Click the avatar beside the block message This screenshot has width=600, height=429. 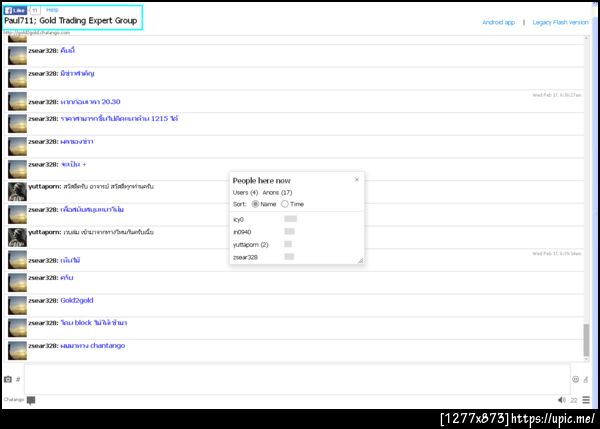[x=17, y=328]
